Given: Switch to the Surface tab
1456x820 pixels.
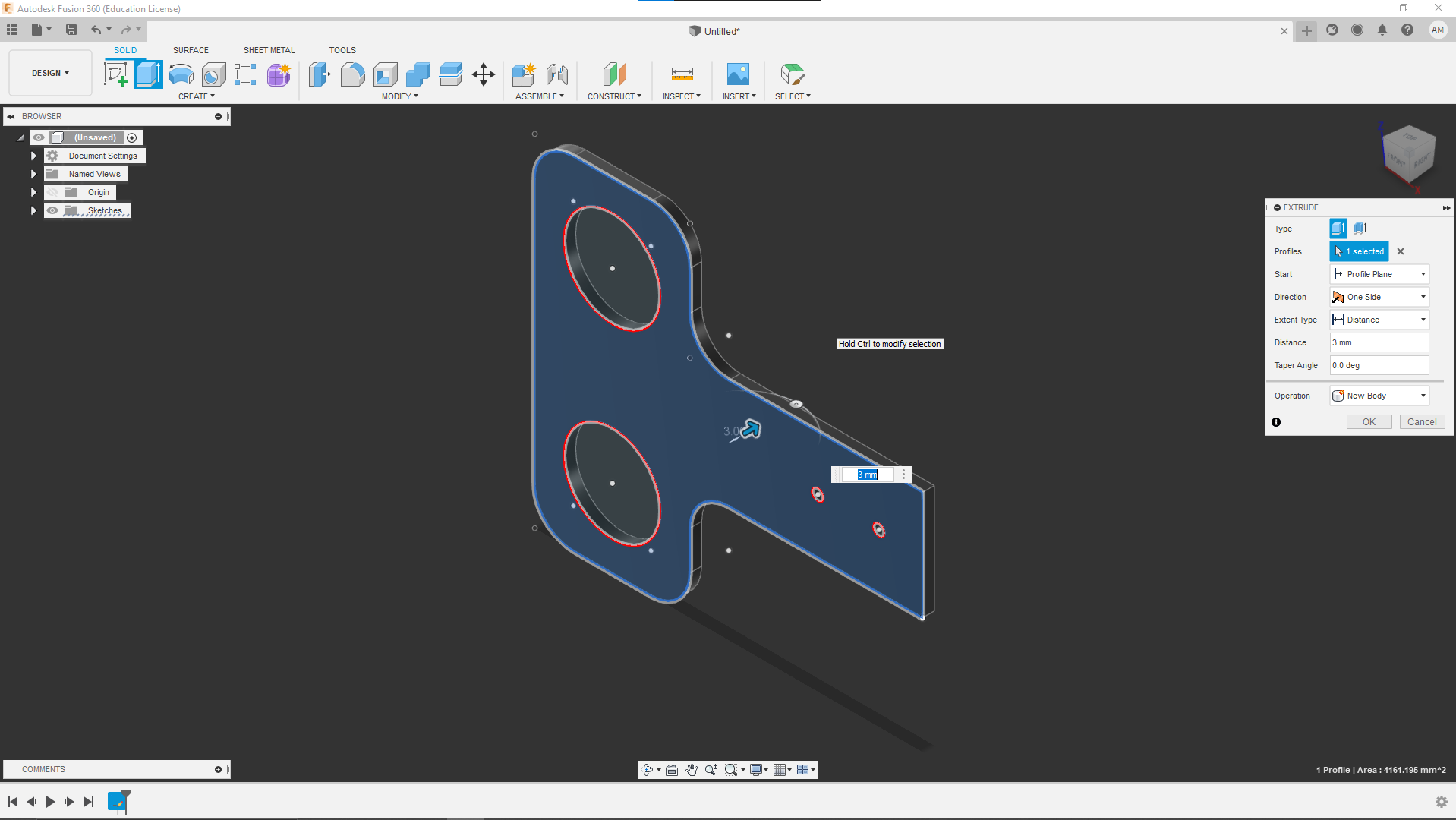Looking at the screenshot, I should (191, 50).
